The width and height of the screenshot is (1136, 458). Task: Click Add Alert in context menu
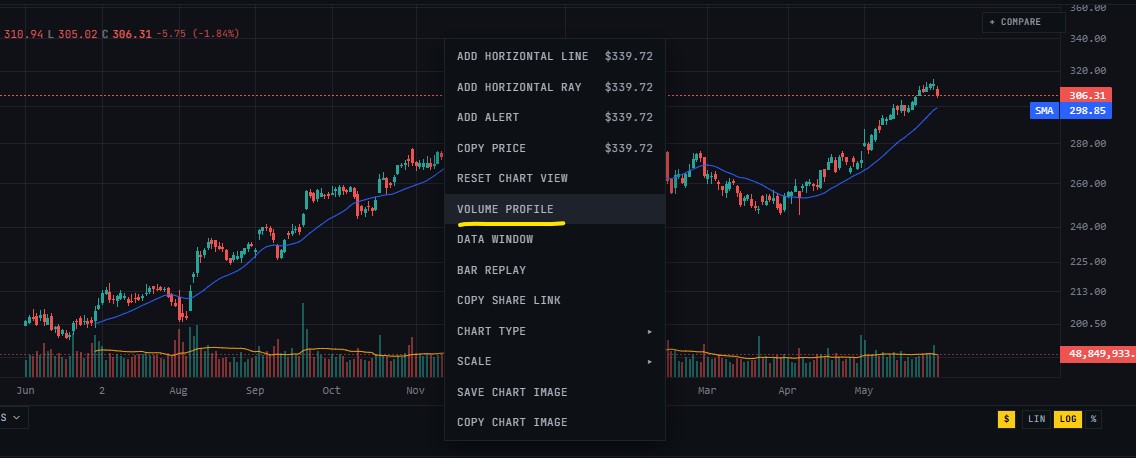[x=554, y=117]
